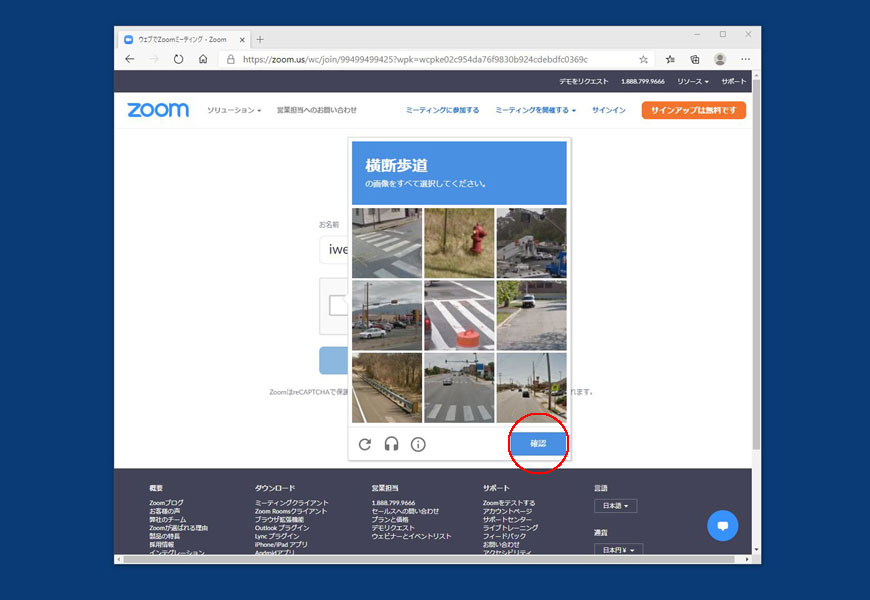Open the browser settings ellipsis menu

pyautogui.click(x=745, y=59)
